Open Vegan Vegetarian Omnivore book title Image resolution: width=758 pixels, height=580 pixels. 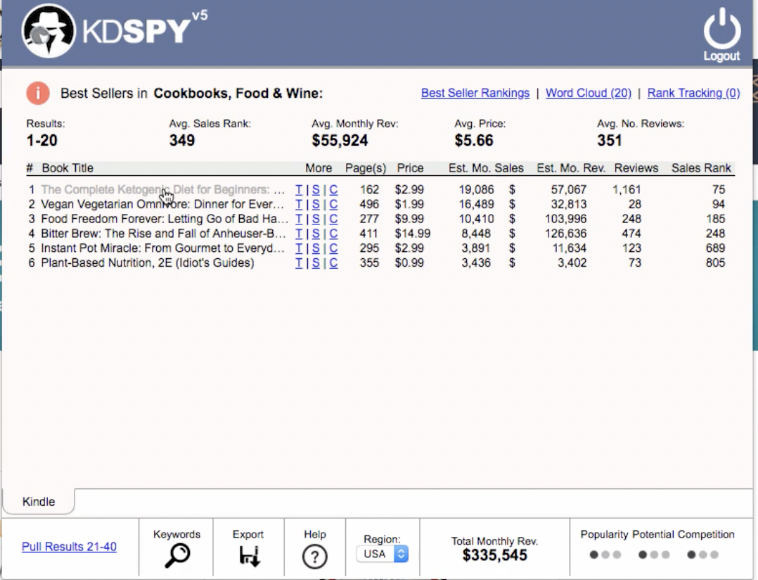(x=162, y=204)
